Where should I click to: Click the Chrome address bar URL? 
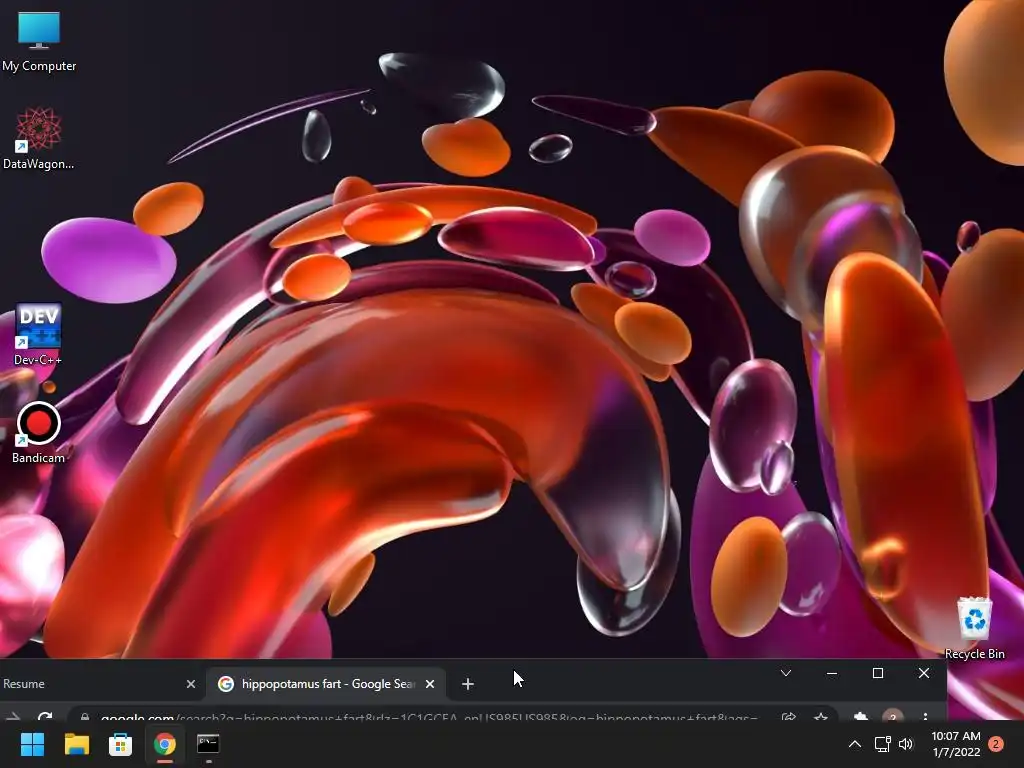pos(429,717)
